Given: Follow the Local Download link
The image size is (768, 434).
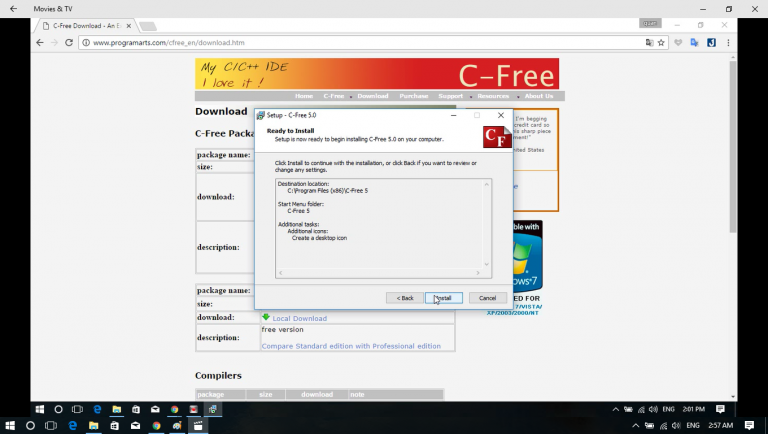Looking at the screenshot, I should pyautogui.click(x=299, y=318).
